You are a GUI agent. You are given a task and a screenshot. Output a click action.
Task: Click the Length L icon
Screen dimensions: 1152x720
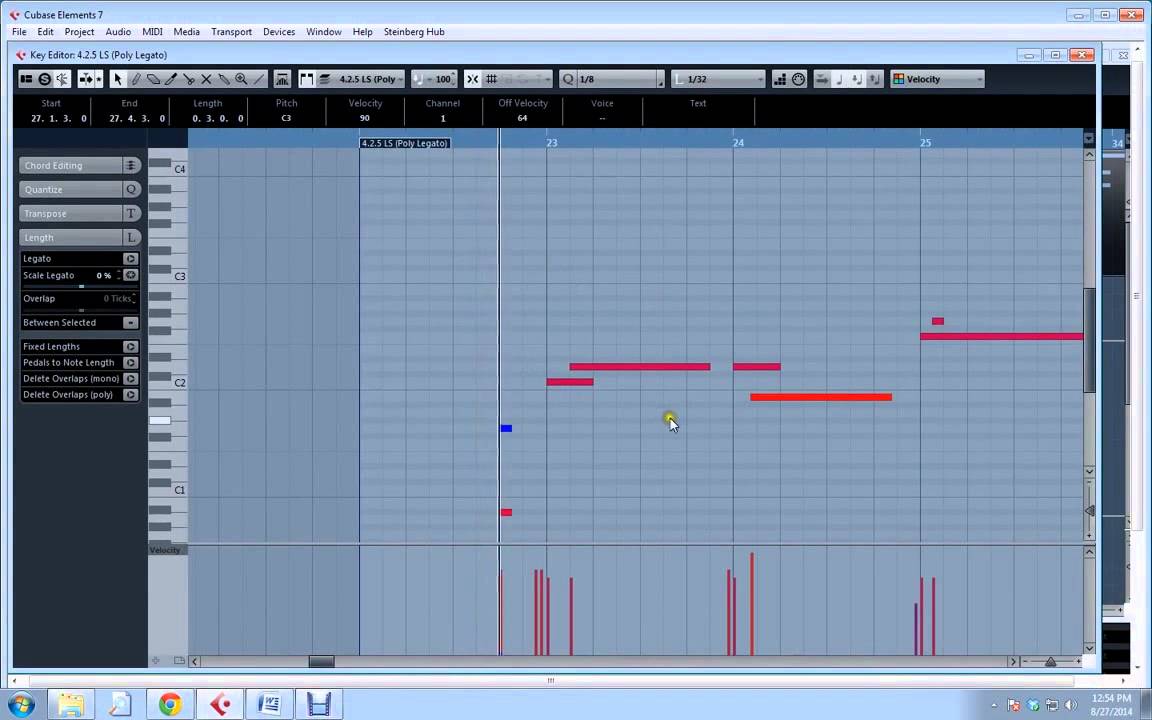[x=131, y=237]
